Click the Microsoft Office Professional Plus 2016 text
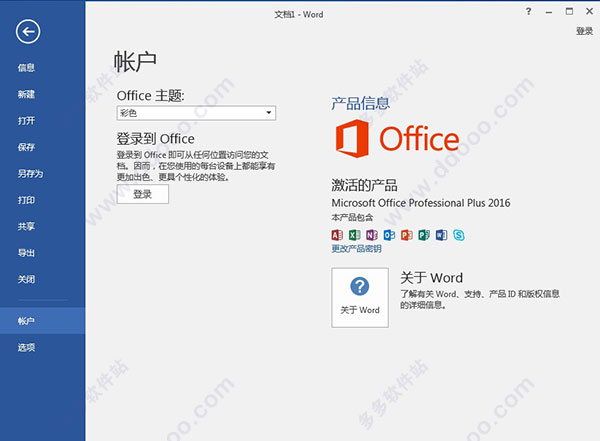The height and width of the screenshot is (441, 600). [x=421, y=203]
